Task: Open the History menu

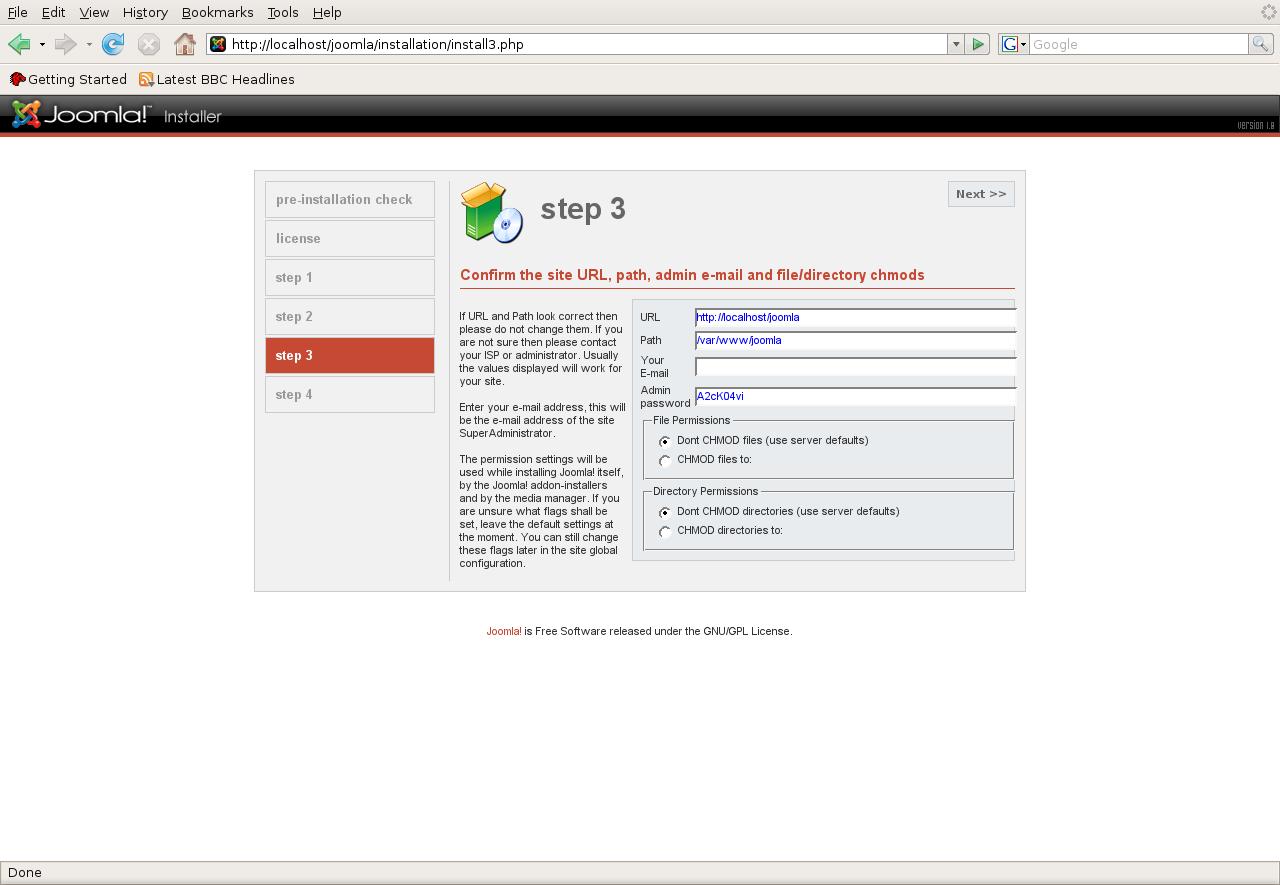Action: click(x=145, y=12)
